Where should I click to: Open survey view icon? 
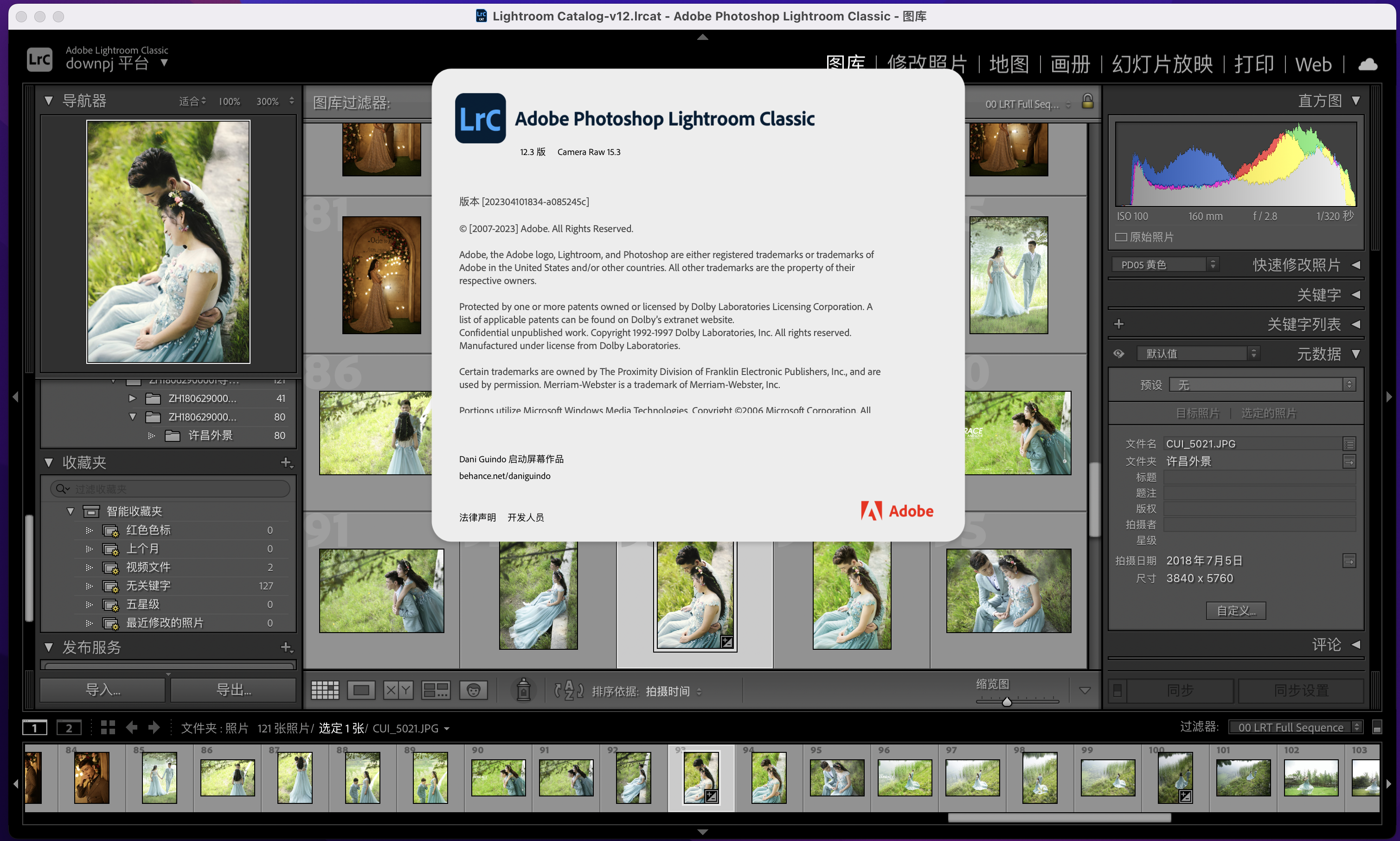[x=436, y=690]
